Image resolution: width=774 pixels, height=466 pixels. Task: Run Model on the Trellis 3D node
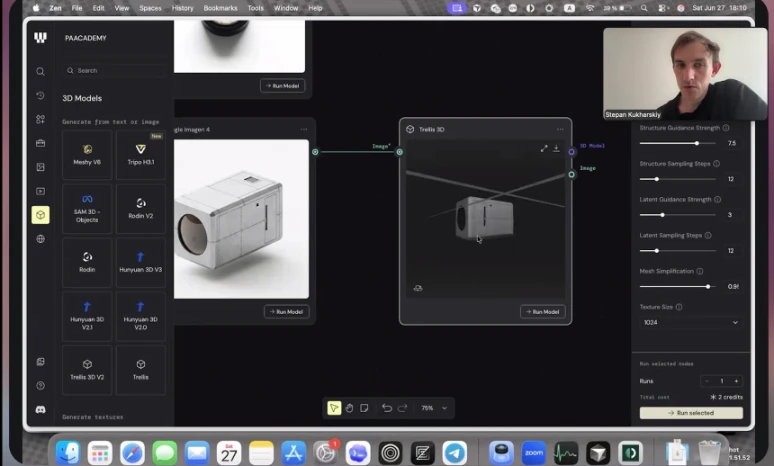tap(542, 311)
